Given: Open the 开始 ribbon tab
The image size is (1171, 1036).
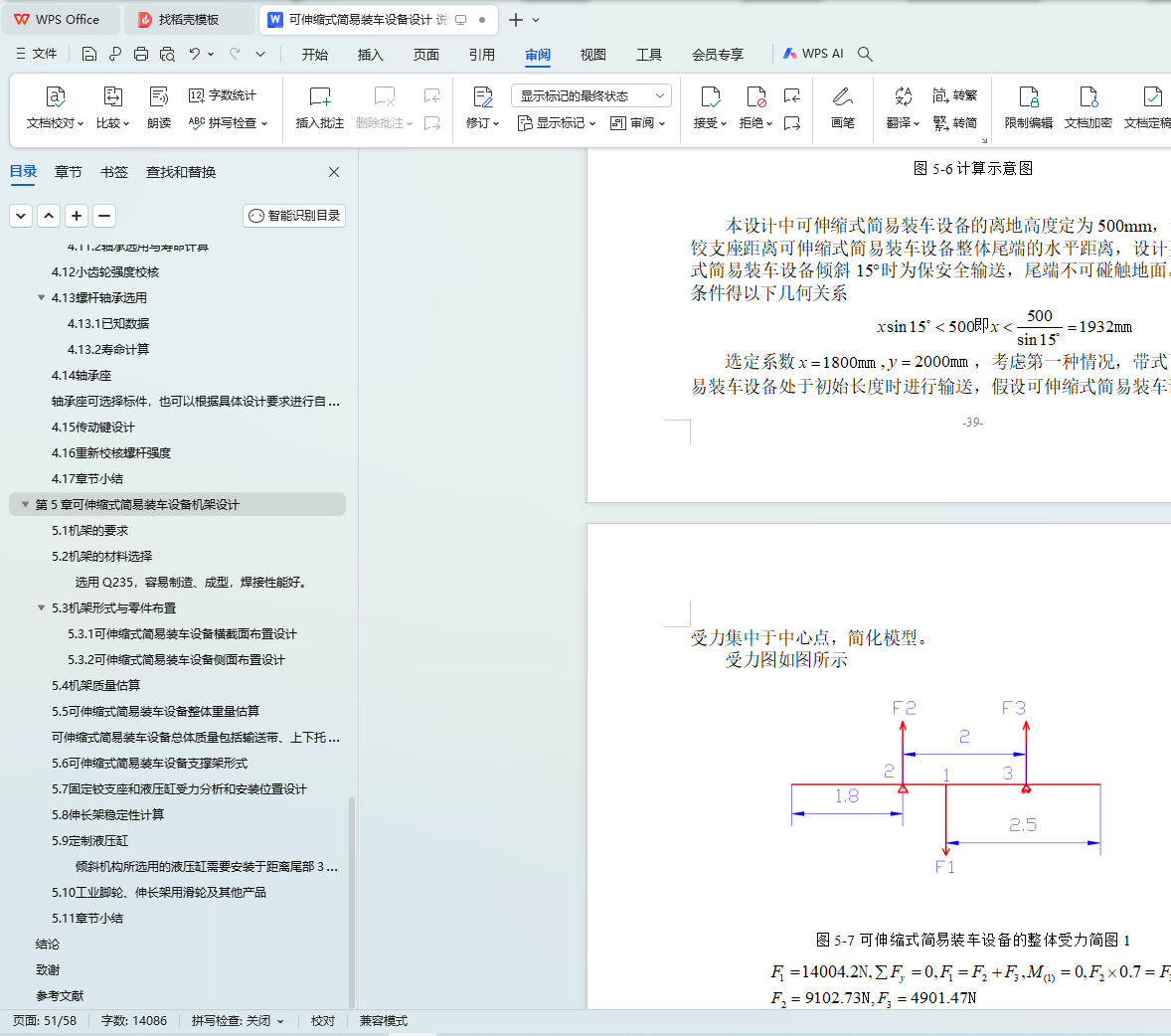Looking at the screenshot, I should [x=314, y=54].
